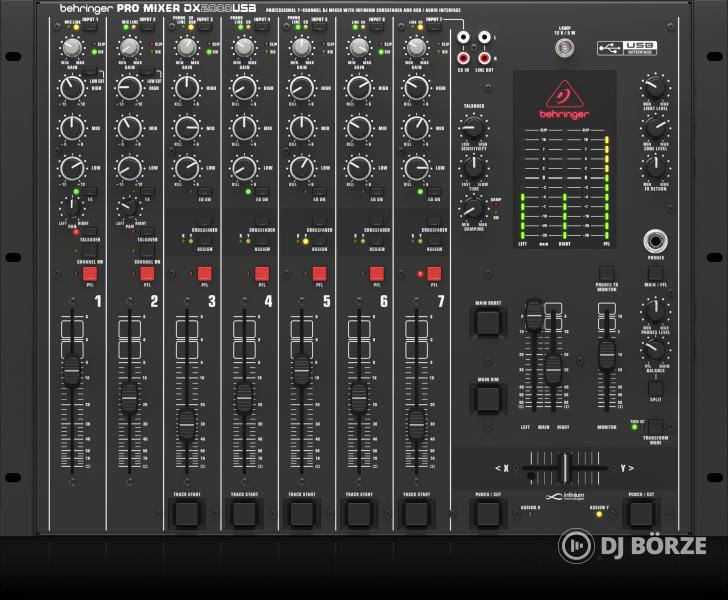
Task: Toggle the Input 1 Mic/Line selector
Action: point(90,26)
